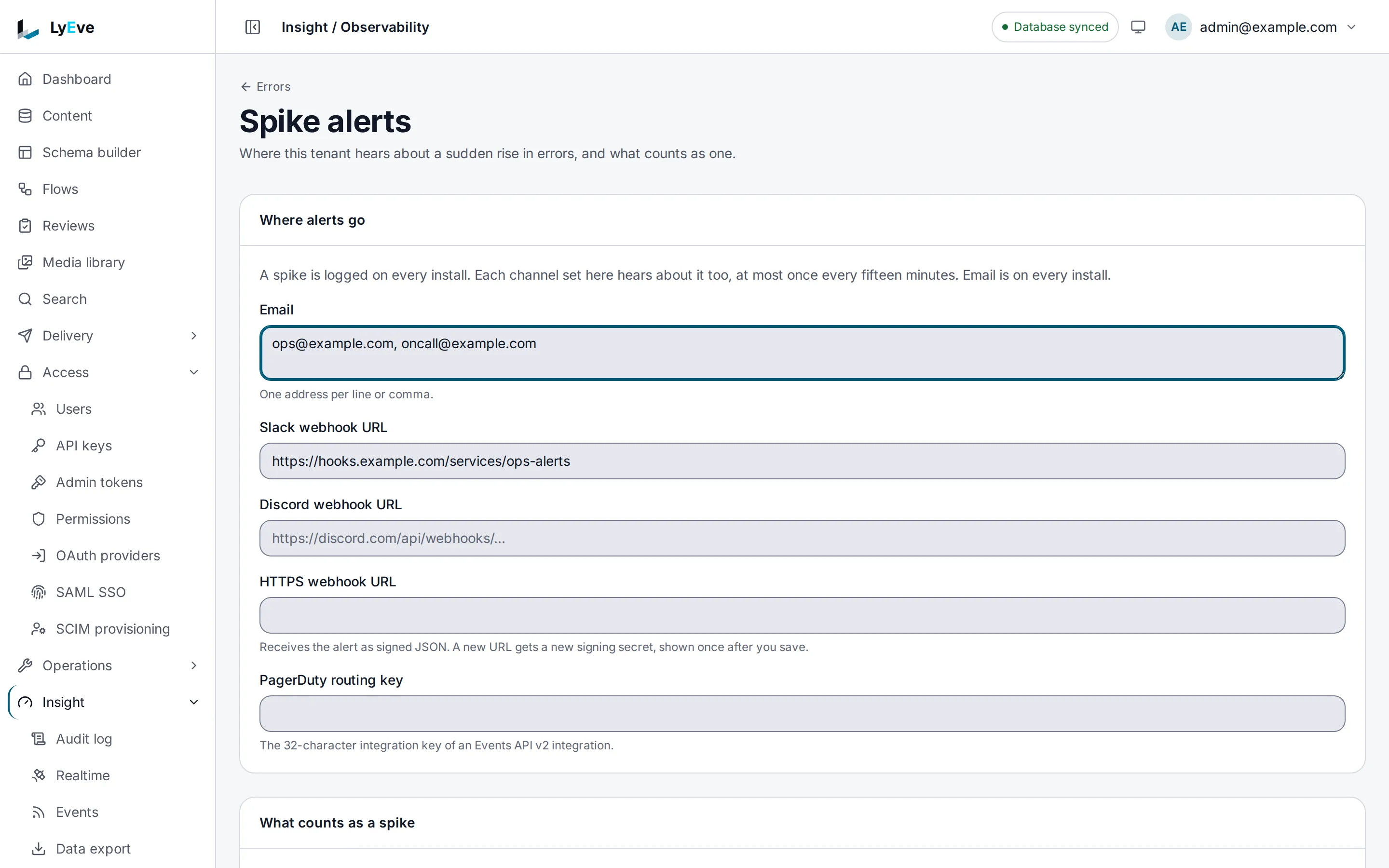Click the Discord webhook URL field
This screenshot has height=868, width=1389.
coord(802,538)
